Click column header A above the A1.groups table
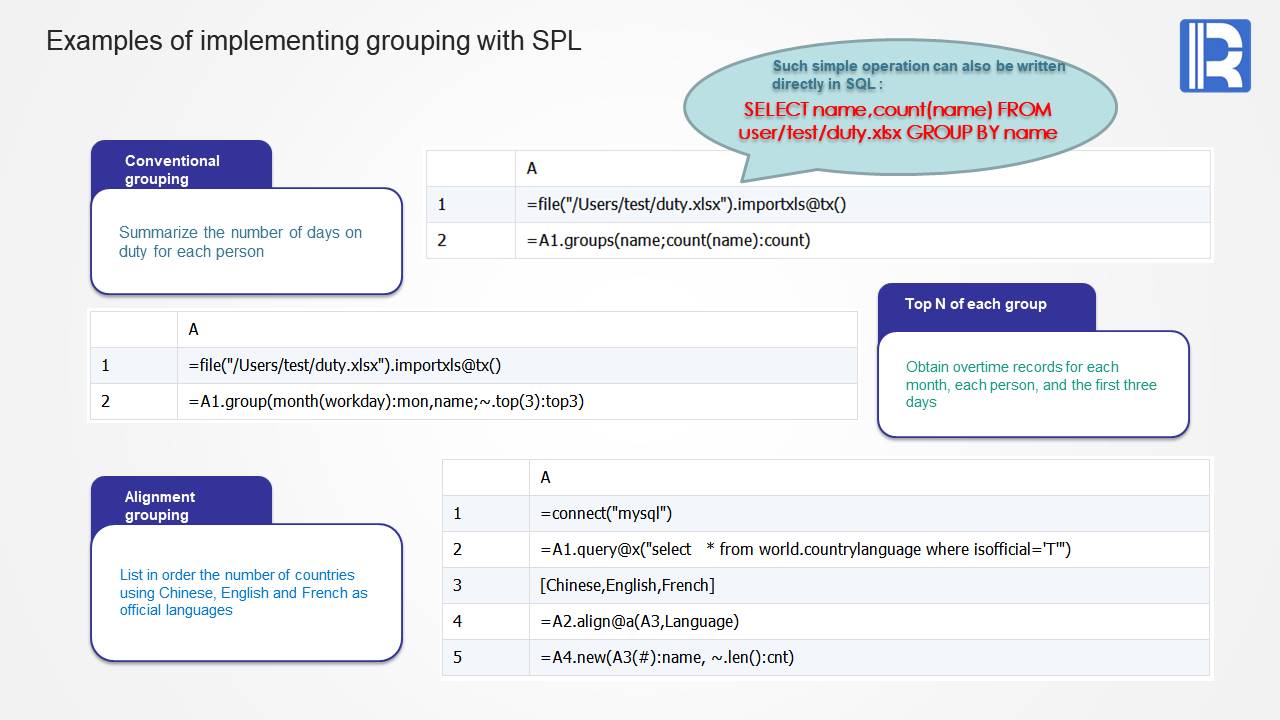The image size is (1280, 720). click(x=532, y=168)
